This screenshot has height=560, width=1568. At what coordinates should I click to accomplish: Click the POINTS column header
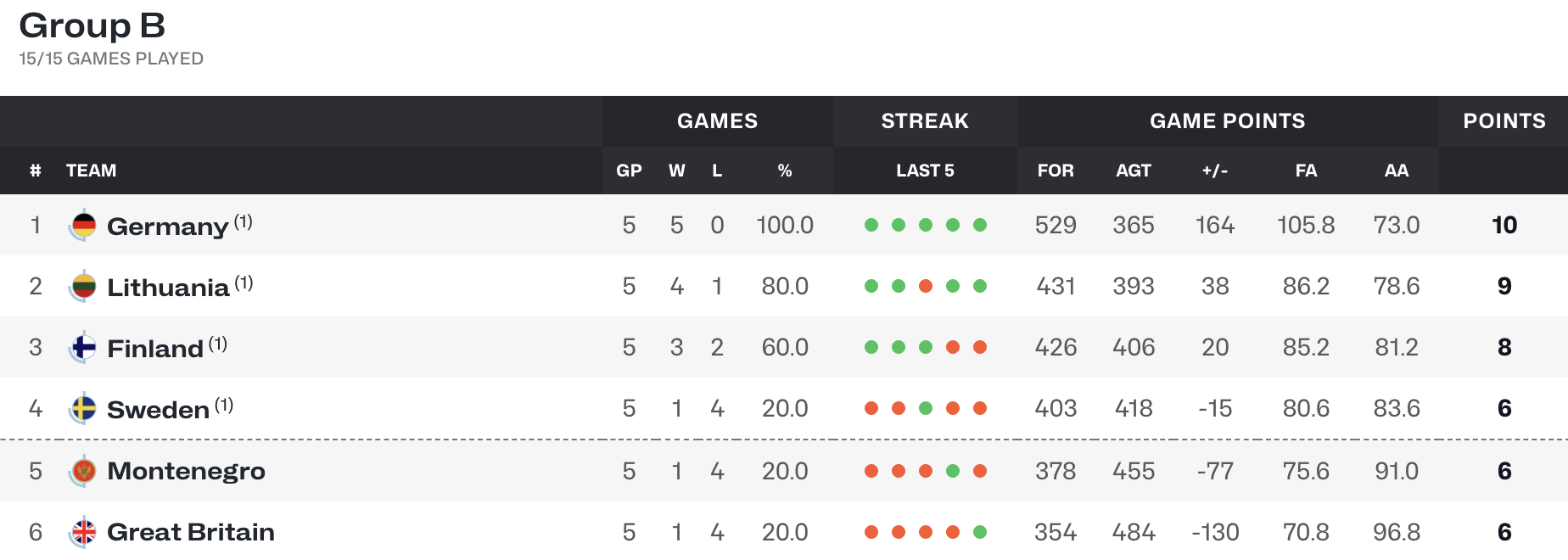point(1504,120)
